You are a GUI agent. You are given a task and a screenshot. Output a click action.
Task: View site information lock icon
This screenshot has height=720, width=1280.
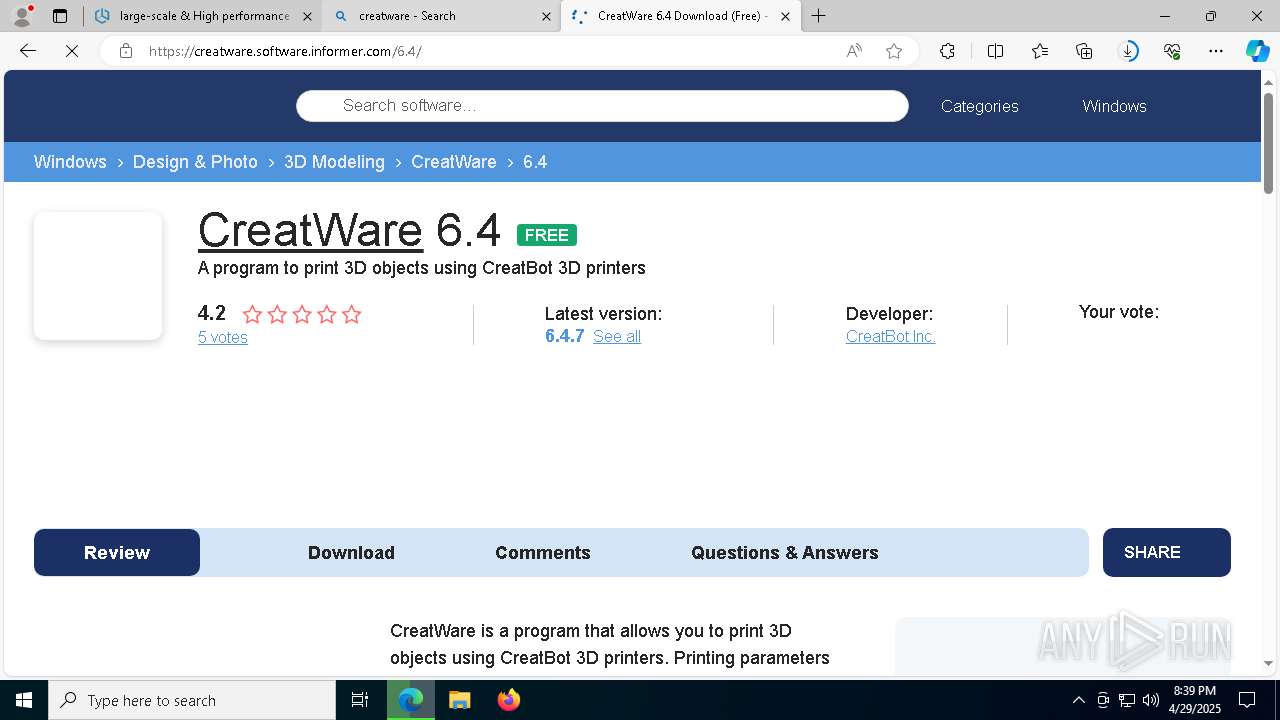coord(126,51)
